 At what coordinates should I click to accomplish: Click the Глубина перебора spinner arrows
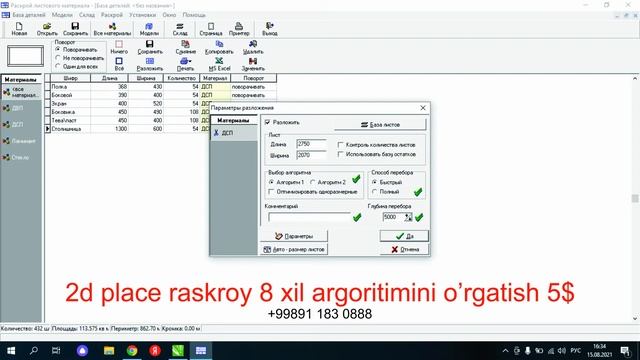(x=408, y=217)
